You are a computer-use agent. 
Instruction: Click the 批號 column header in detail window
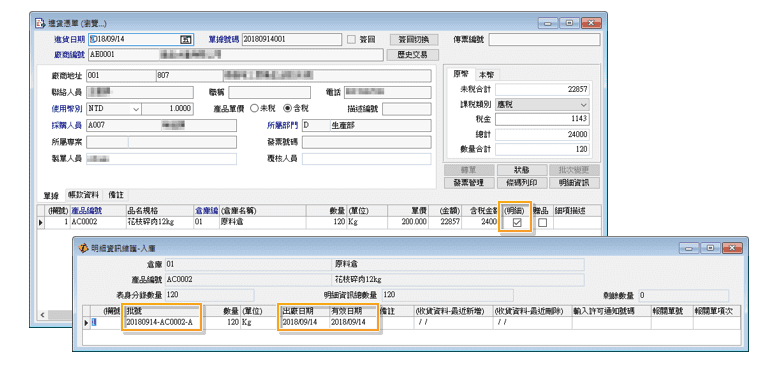click(163, 311)
